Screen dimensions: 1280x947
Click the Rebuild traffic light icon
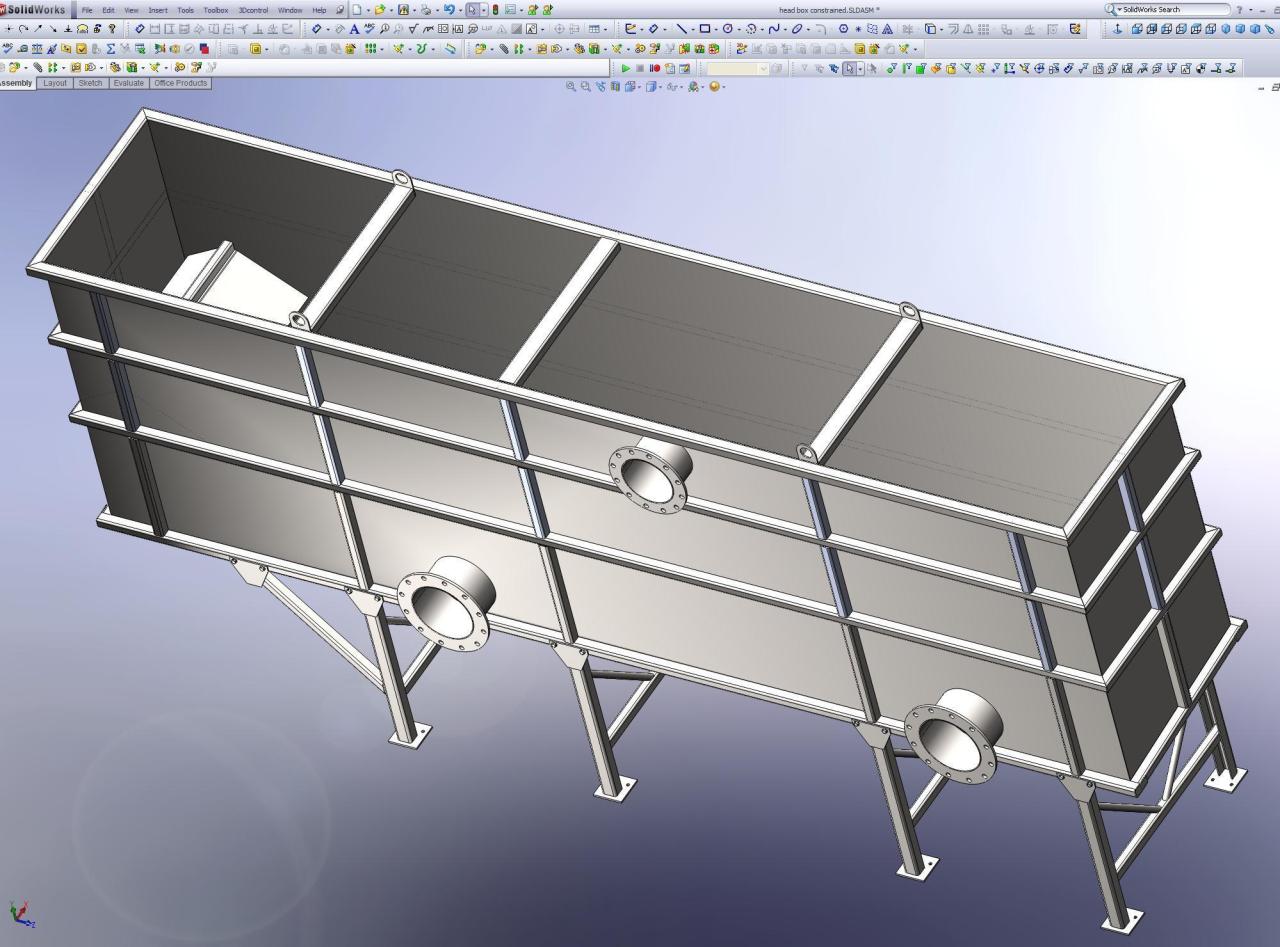495,10
